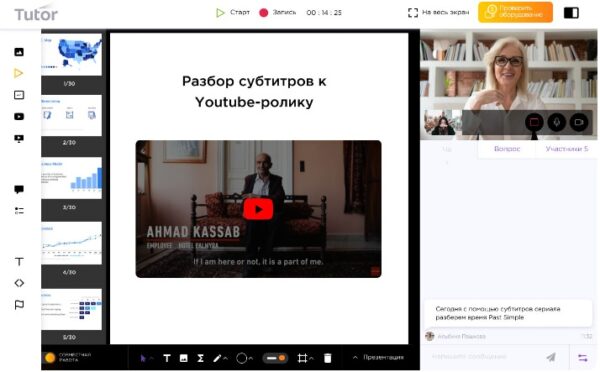Insert formula with the sigma tool
This screenshot has width=600, height=372.
(x=200, y=358)
